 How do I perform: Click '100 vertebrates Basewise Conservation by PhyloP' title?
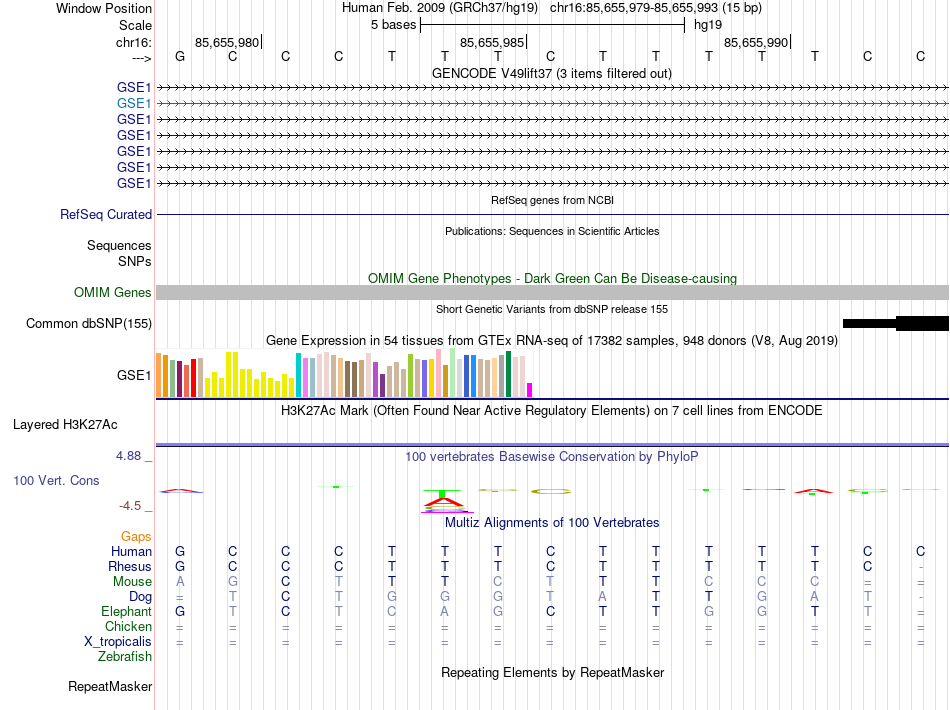click(x=552, y=457)
